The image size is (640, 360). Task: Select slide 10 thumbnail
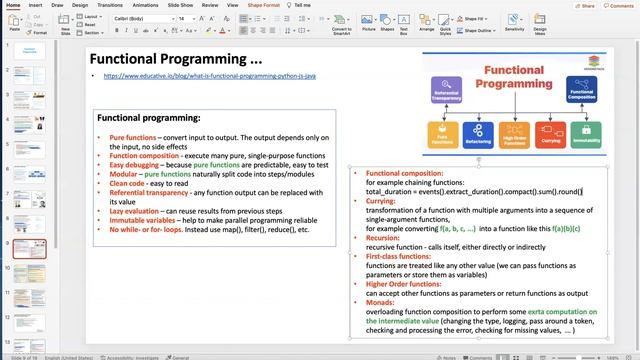[x=29, y=273]
